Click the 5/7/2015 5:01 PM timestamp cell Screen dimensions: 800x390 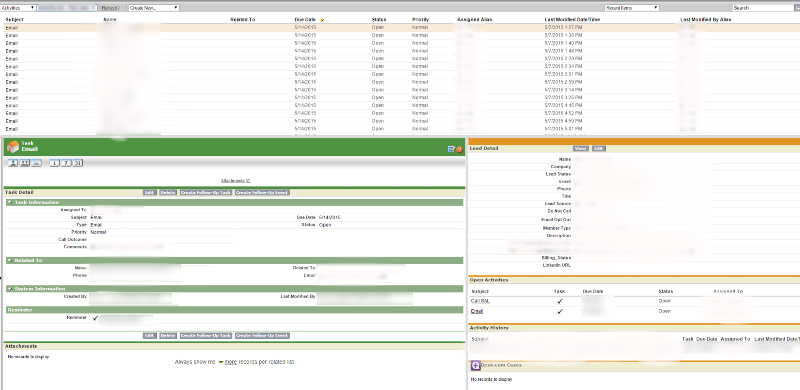click(563, 129)
